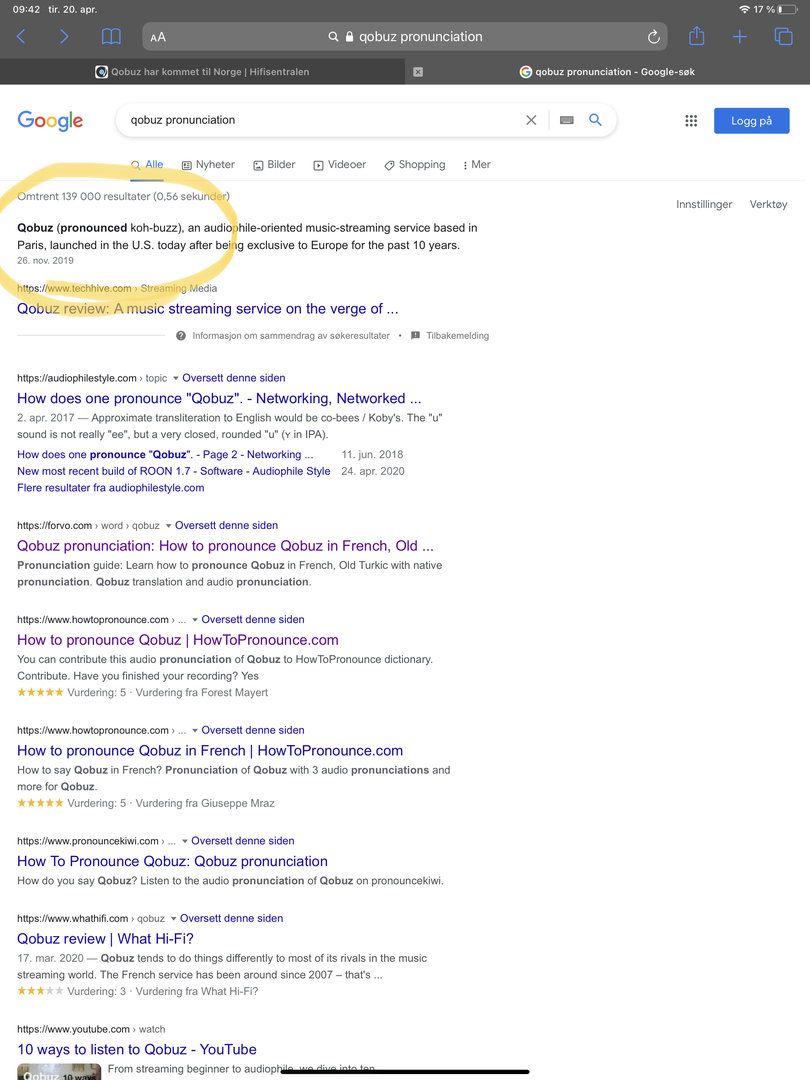Add a new tab with plus icon

click(740, 37)
